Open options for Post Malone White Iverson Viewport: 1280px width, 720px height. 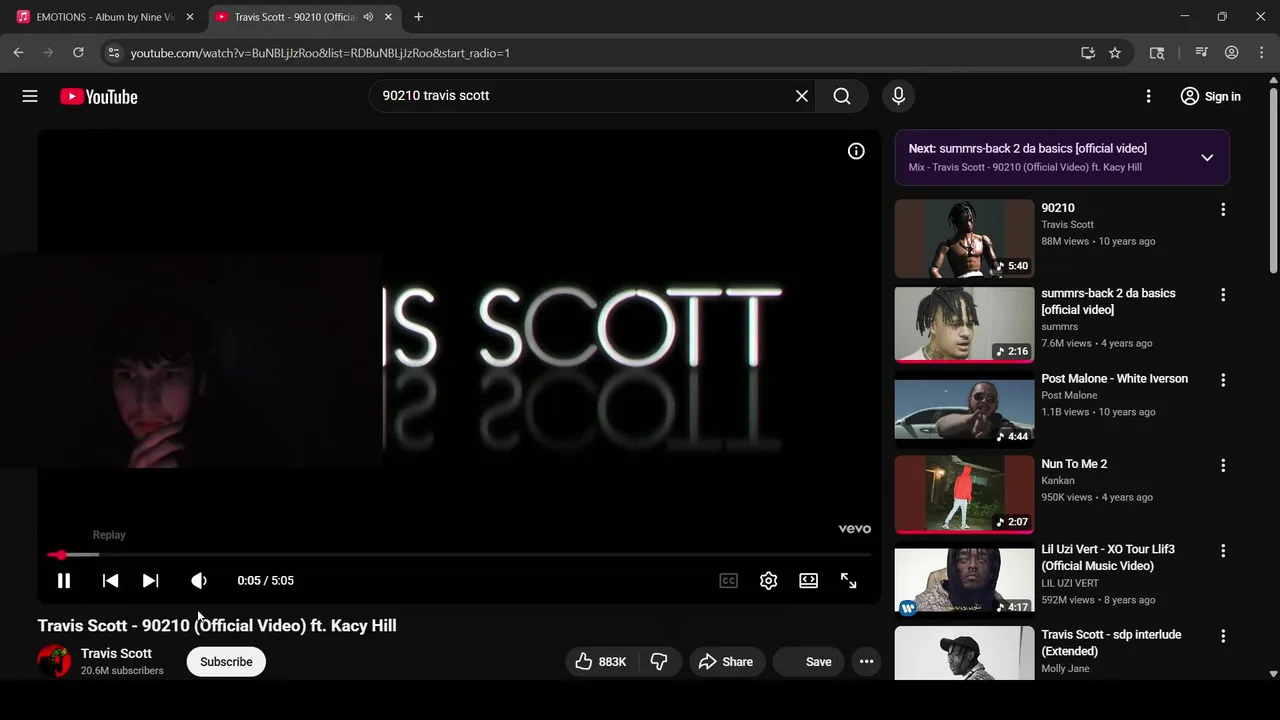click(x=1222, y=380)
